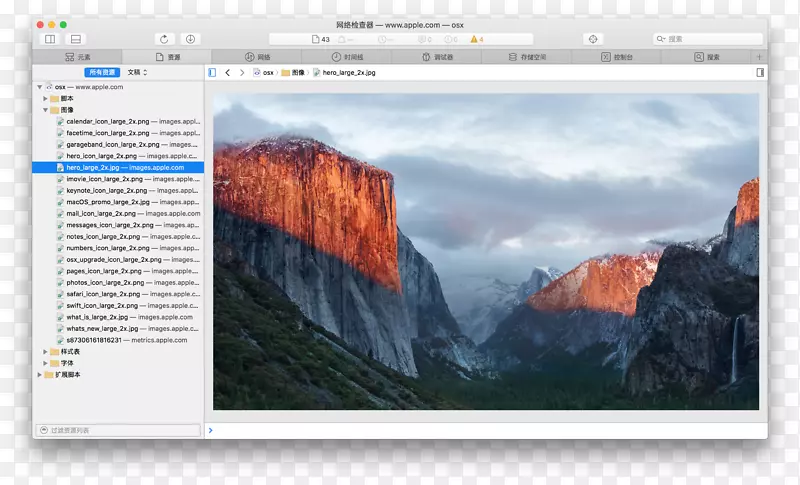Image resolution: width=800 pixels, height=485 pixels.
Task: Switch to the 控制台 tab
Action: coord(617,57)
